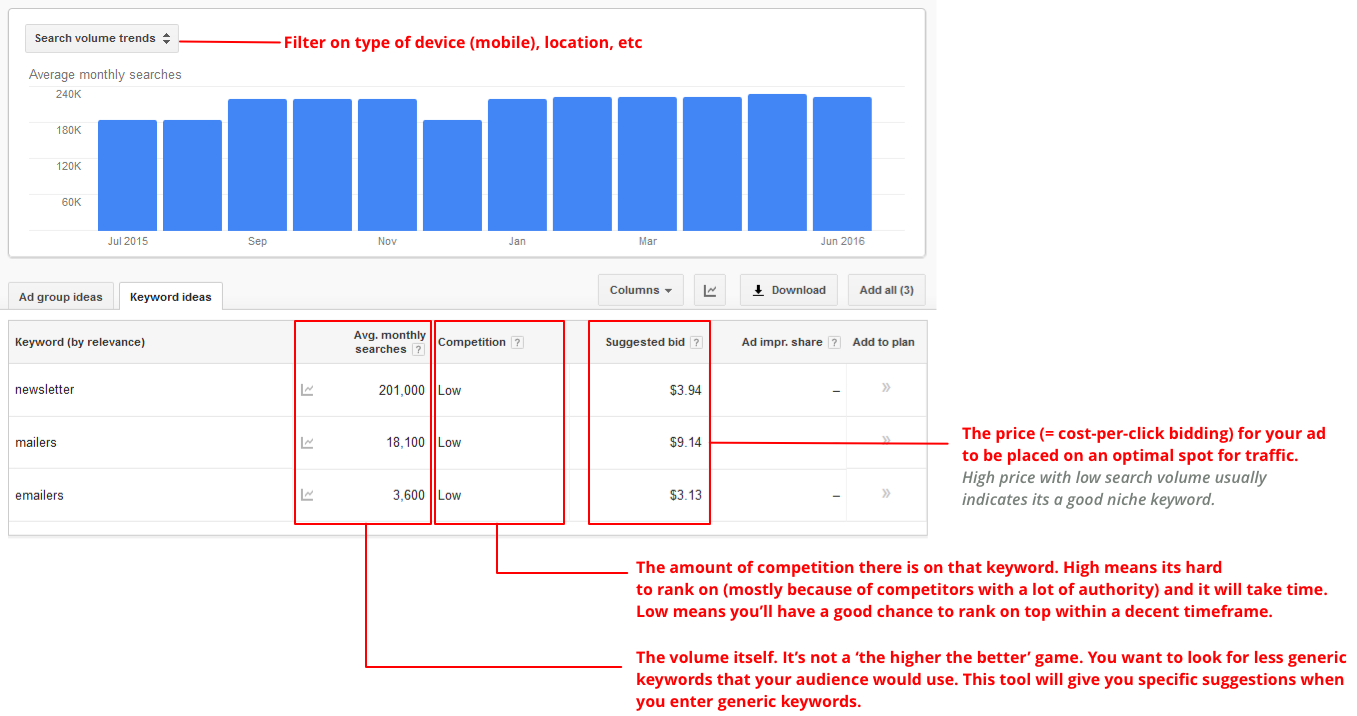This screenshot has height=716, width=1357.
Task: Open help icon next to Suggested bid
Action: coord(696,342)
